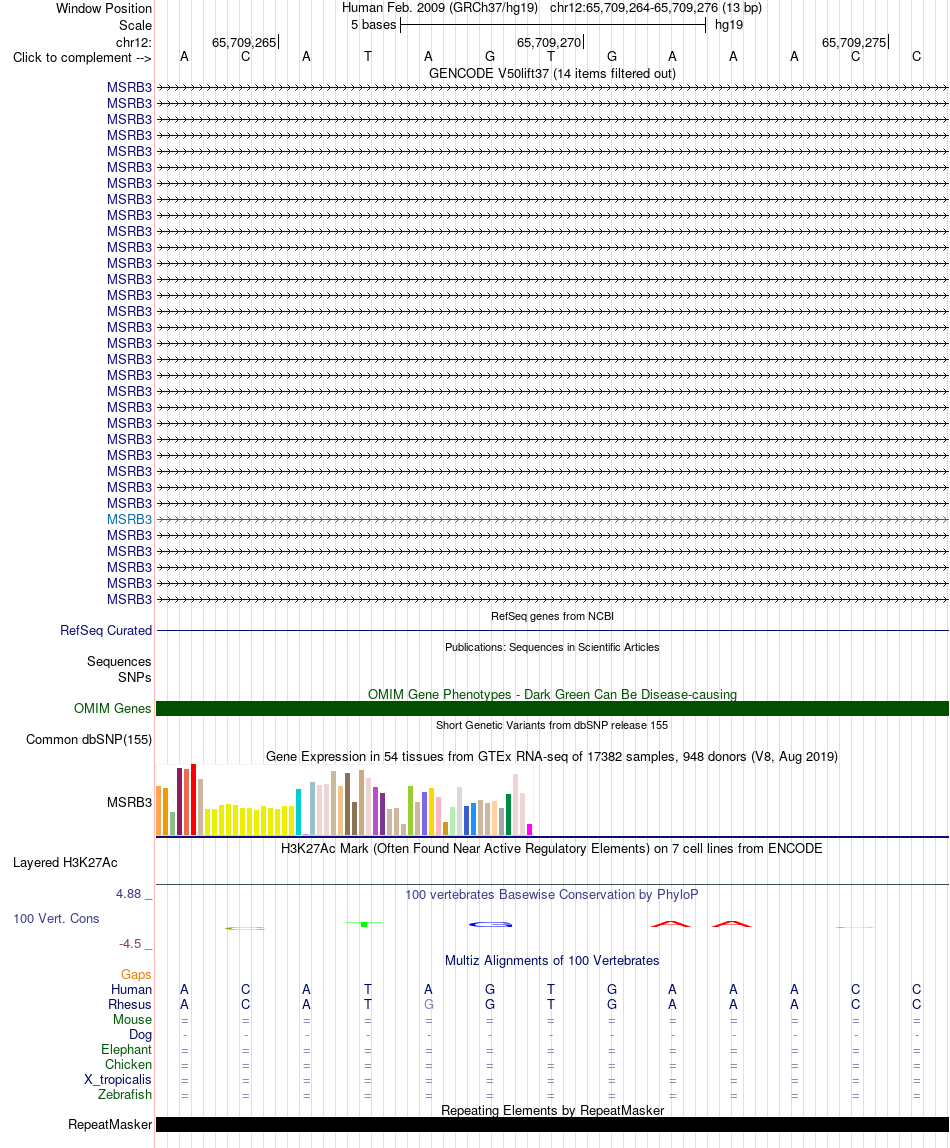950x1148 pixels.
Task: Open 'Publications: Sequences in Scientific Articles' title
Action: click(x=552, y=647)
